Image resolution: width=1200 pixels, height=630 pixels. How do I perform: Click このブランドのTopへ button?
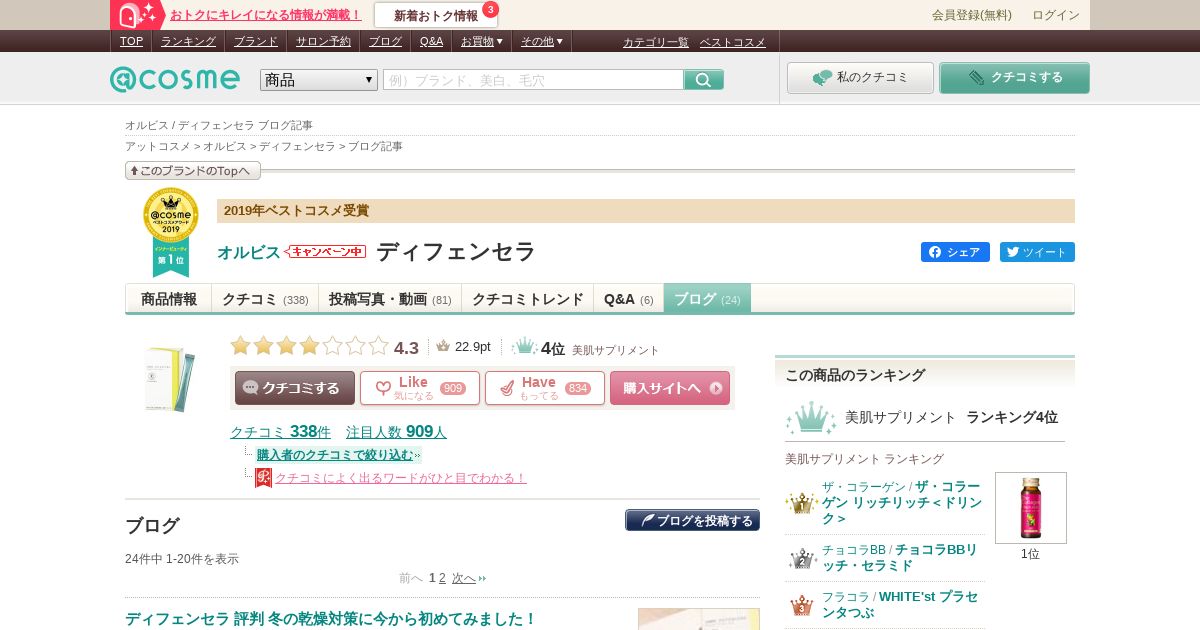[193, 171]
